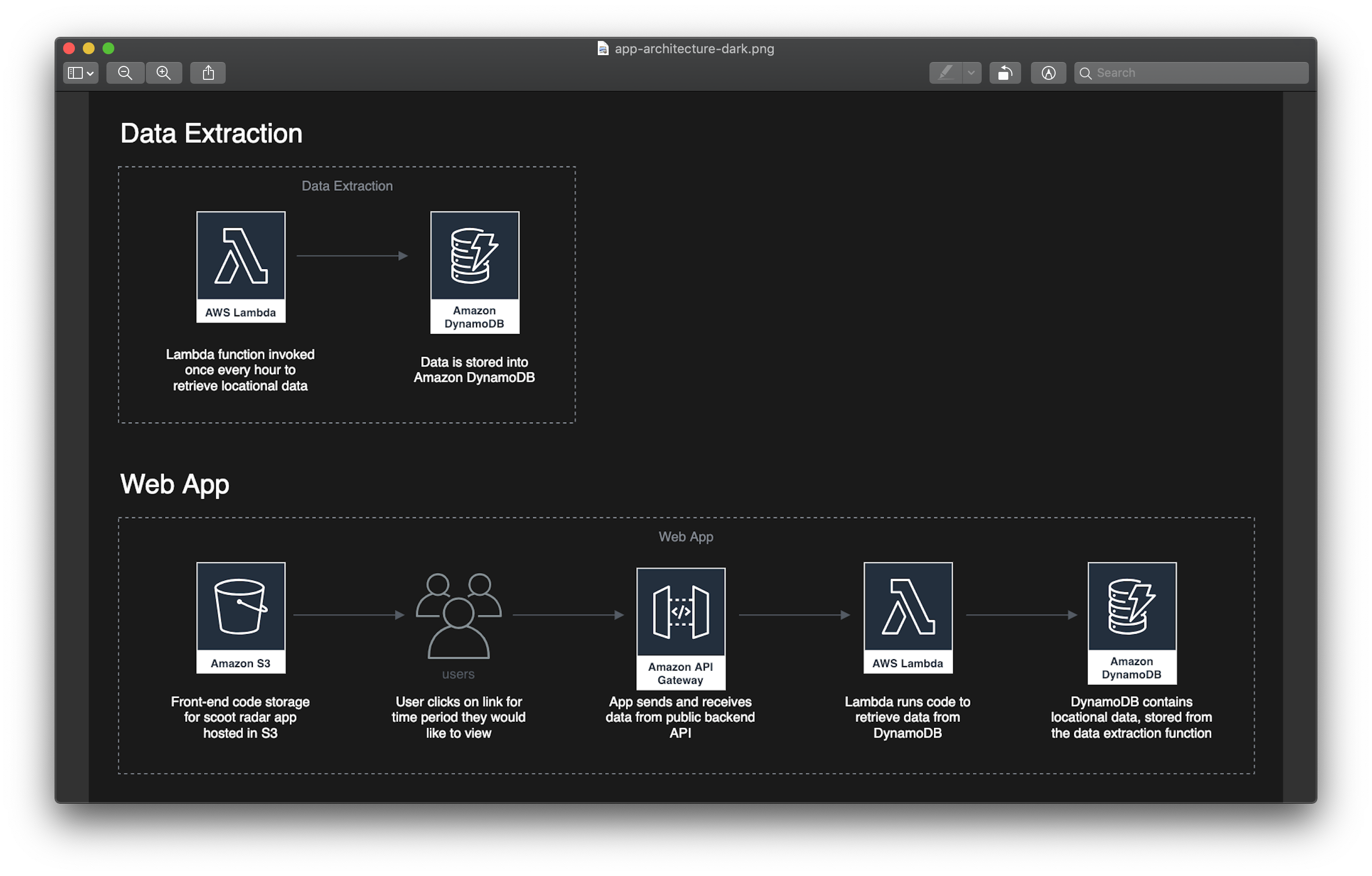Click the users group icon
The width and height of the screenshot is (1372, 876).
tap(459, 615)
